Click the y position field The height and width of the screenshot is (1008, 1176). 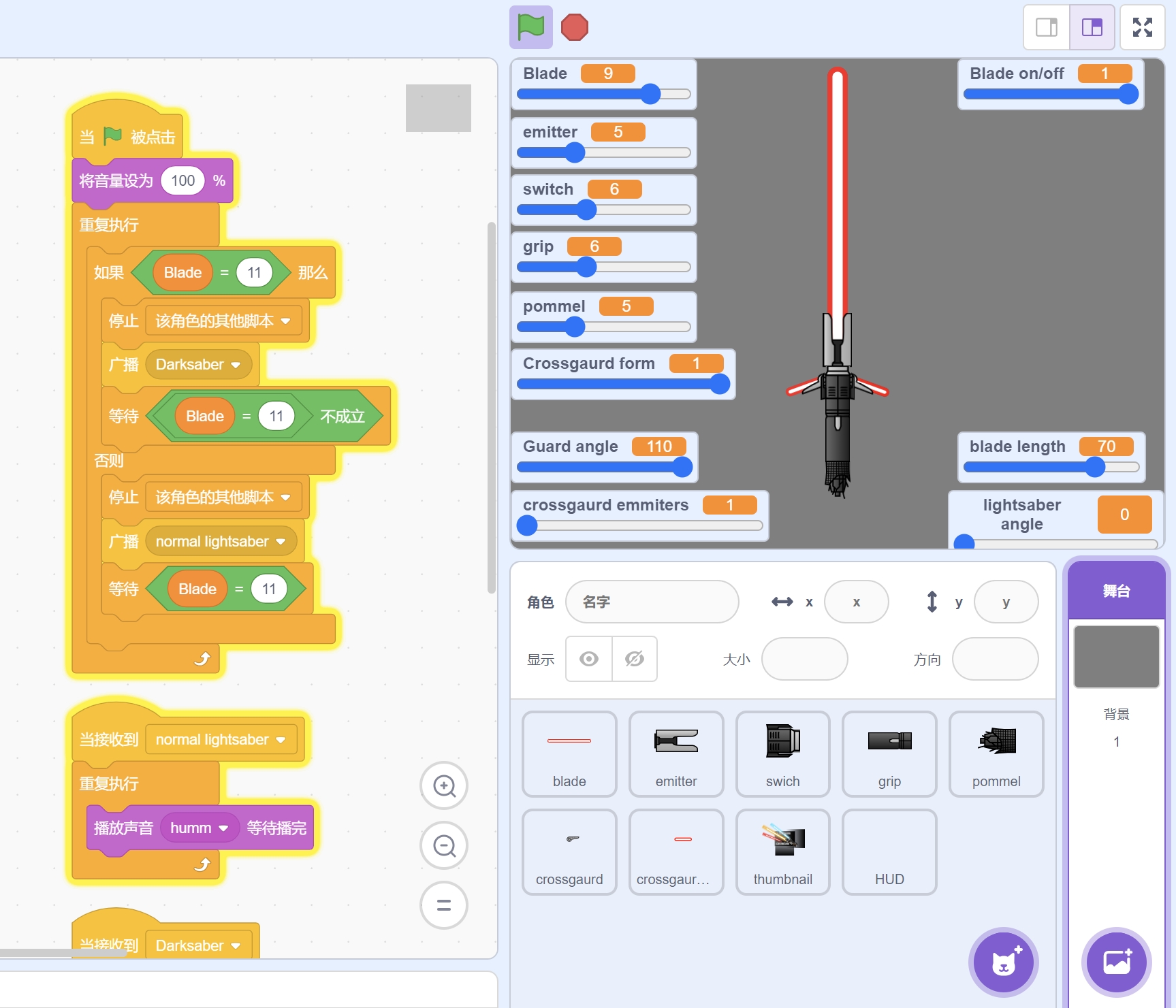click(x=1006, y=602)
